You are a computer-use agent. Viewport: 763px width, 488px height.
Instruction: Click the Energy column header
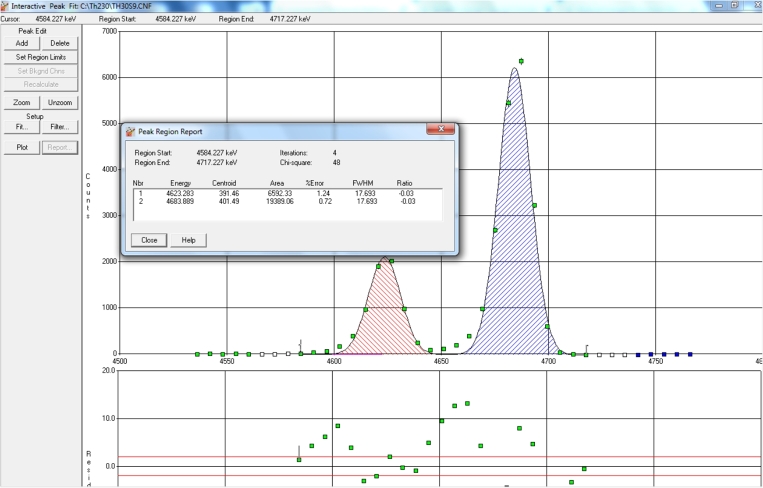pos(181,183)
